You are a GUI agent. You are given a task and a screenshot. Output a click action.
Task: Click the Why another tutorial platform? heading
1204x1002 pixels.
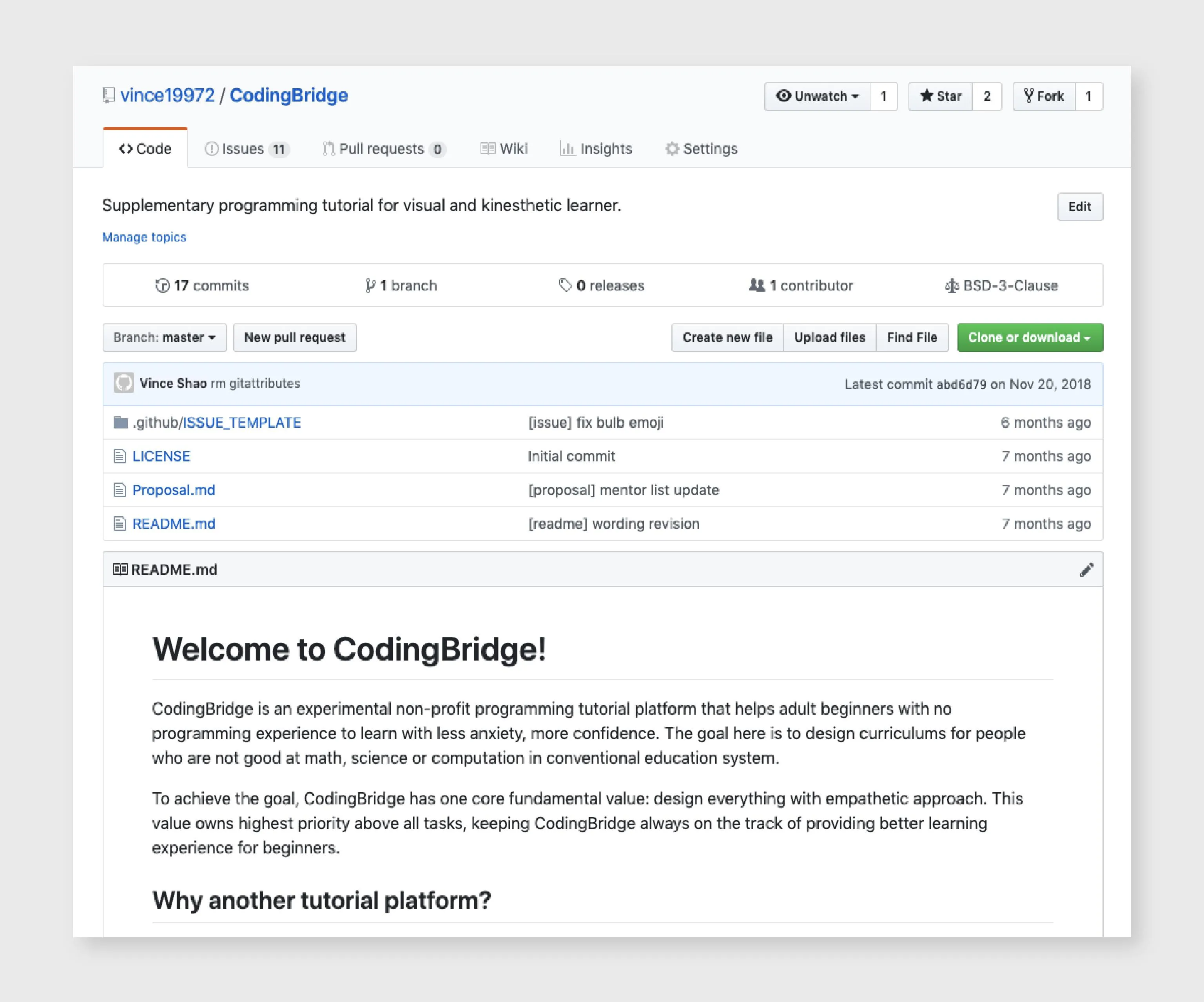[322, 900]
